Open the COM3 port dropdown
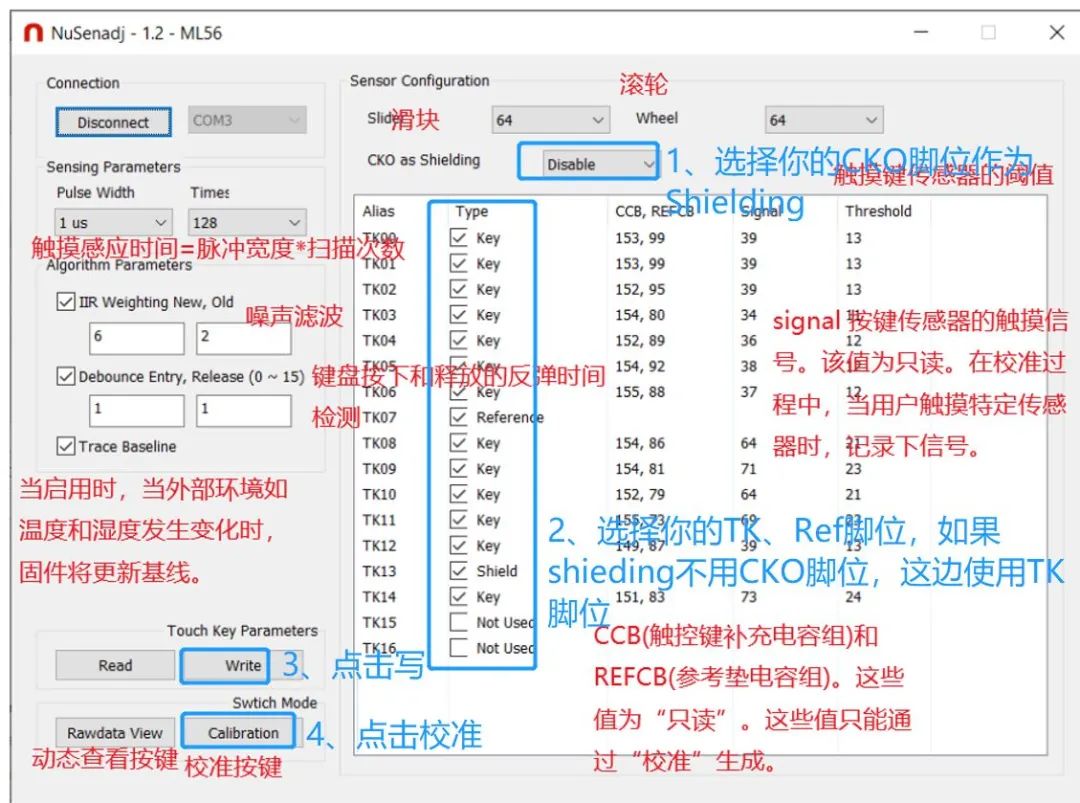1080x803 pixels. pos(247,121)
